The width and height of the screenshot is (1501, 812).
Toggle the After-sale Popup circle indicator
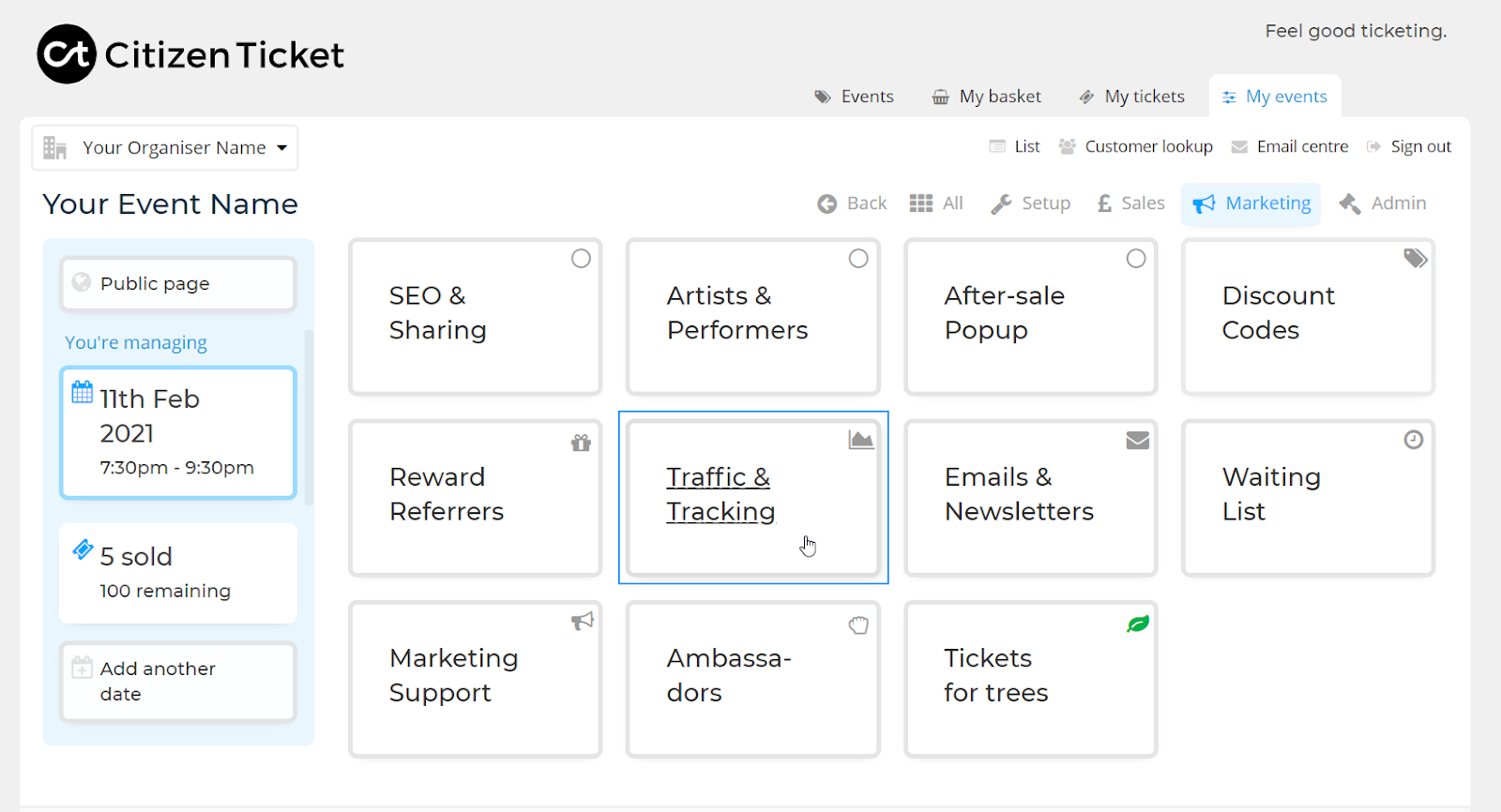(1136, 259)
